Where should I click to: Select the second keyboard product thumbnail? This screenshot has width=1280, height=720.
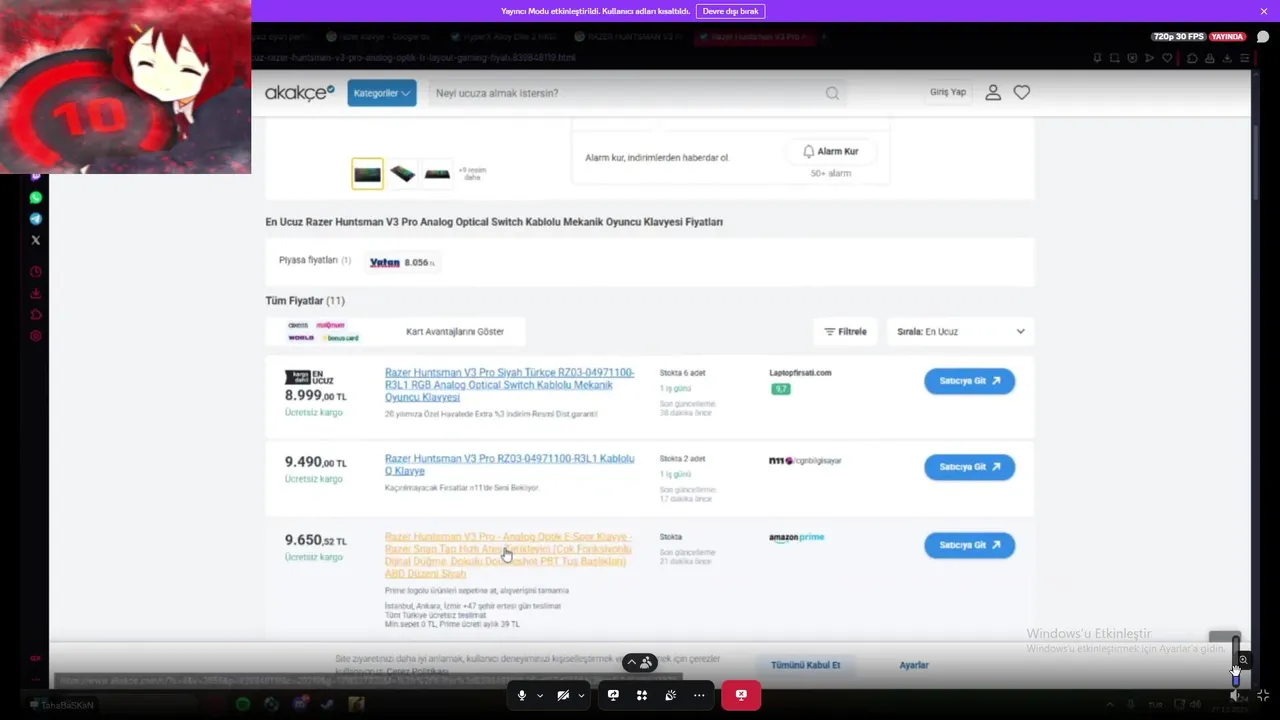coord(402,174)
